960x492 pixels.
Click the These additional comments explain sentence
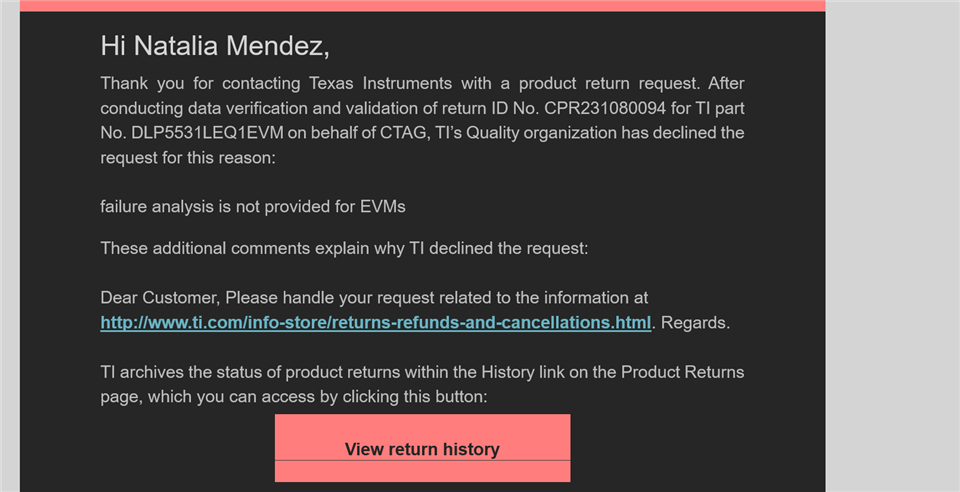pos(344,248)
